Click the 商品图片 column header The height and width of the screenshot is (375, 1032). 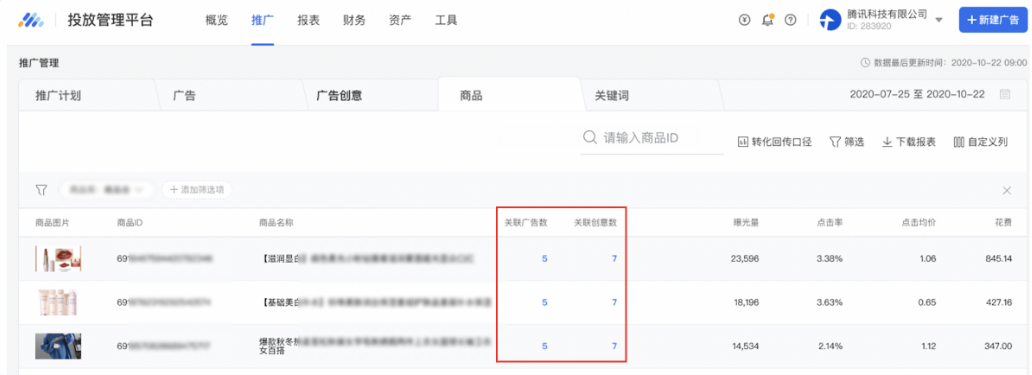52,222
